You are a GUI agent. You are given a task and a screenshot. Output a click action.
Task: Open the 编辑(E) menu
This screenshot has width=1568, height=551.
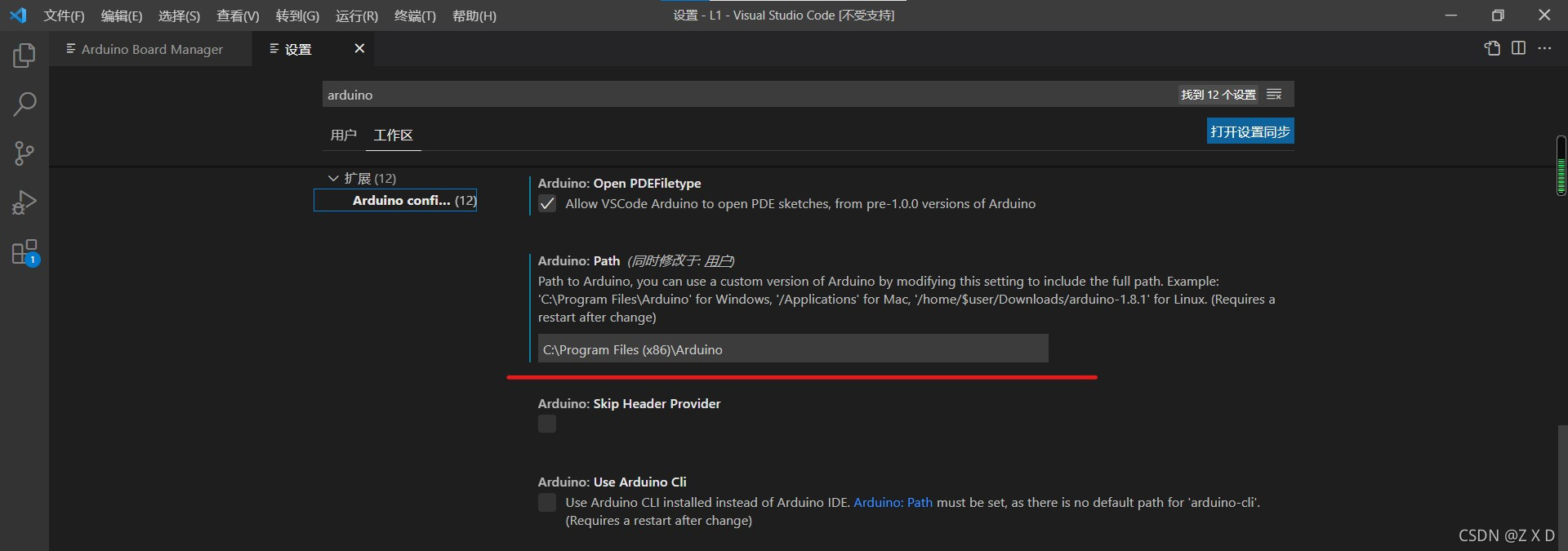(122, 16)
